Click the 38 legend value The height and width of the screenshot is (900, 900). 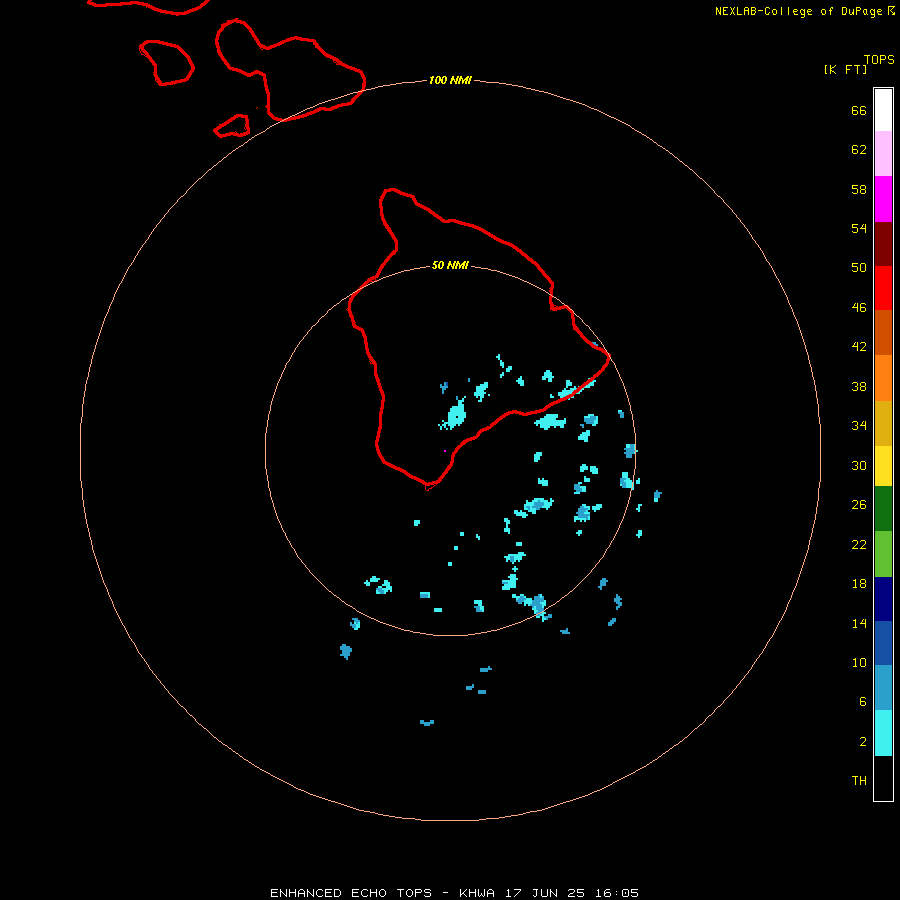click(x=859, y=387)
